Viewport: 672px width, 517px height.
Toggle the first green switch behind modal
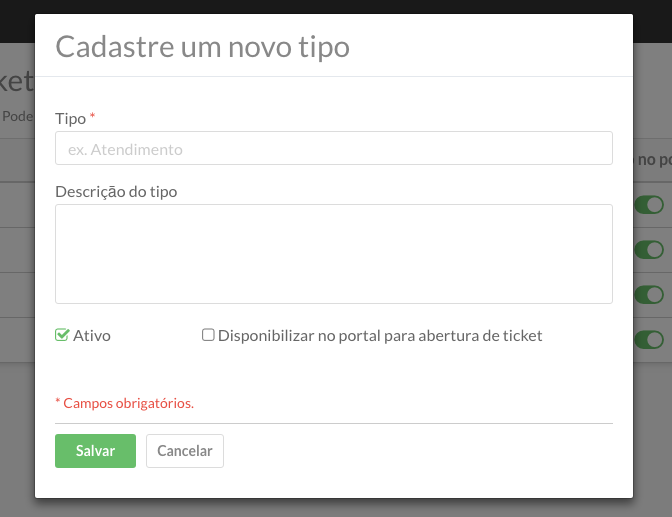[x=649, y=205]
